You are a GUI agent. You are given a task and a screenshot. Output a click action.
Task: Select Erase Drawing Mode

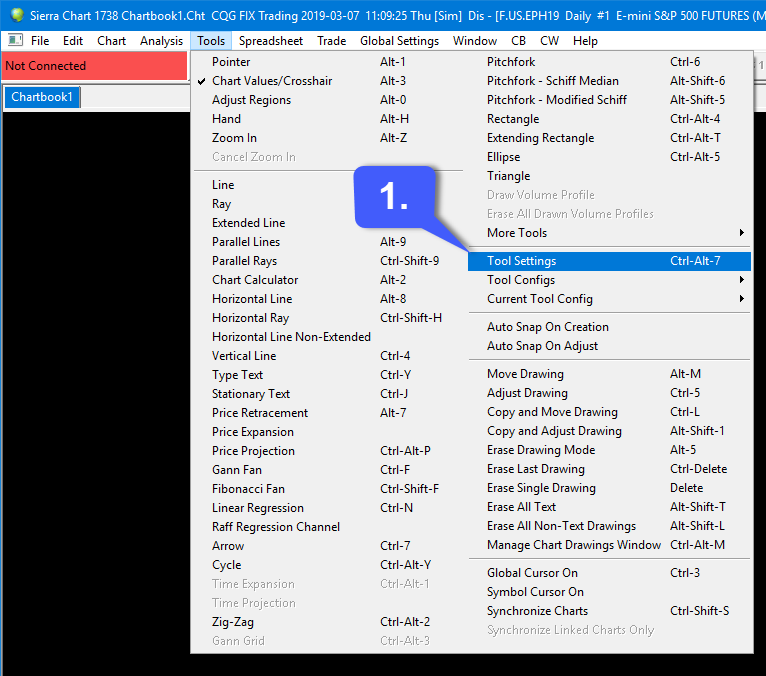(609, 450)
